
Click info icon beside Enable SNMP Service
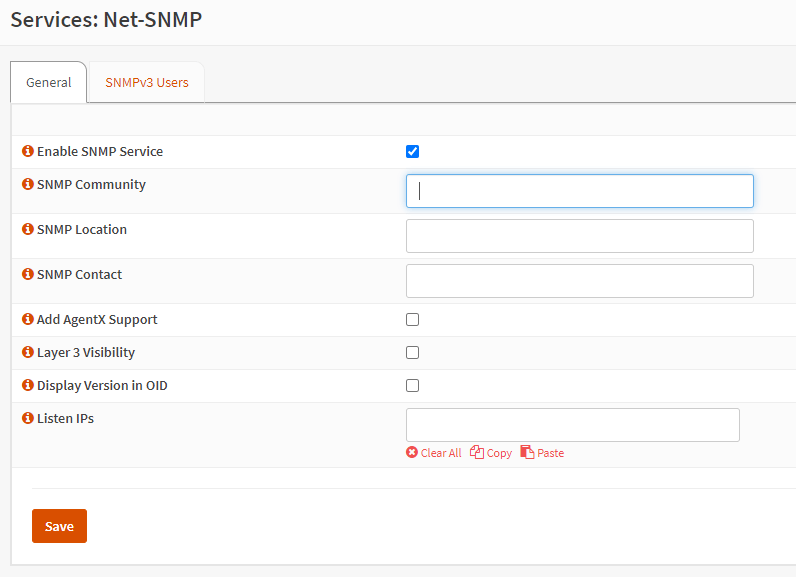[27, 151]
